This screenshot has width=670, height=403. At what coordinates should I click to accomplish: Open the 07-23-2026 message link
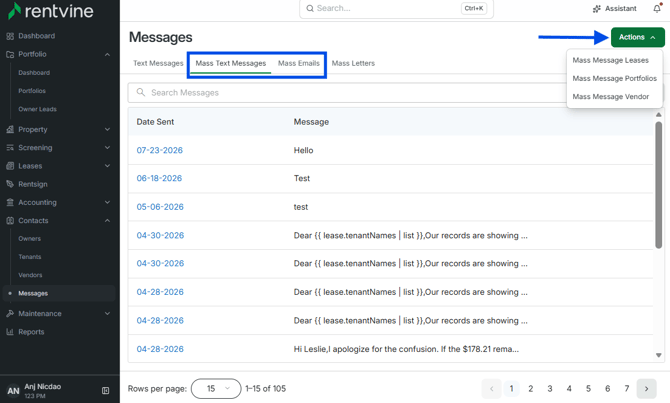coord(159,150)
